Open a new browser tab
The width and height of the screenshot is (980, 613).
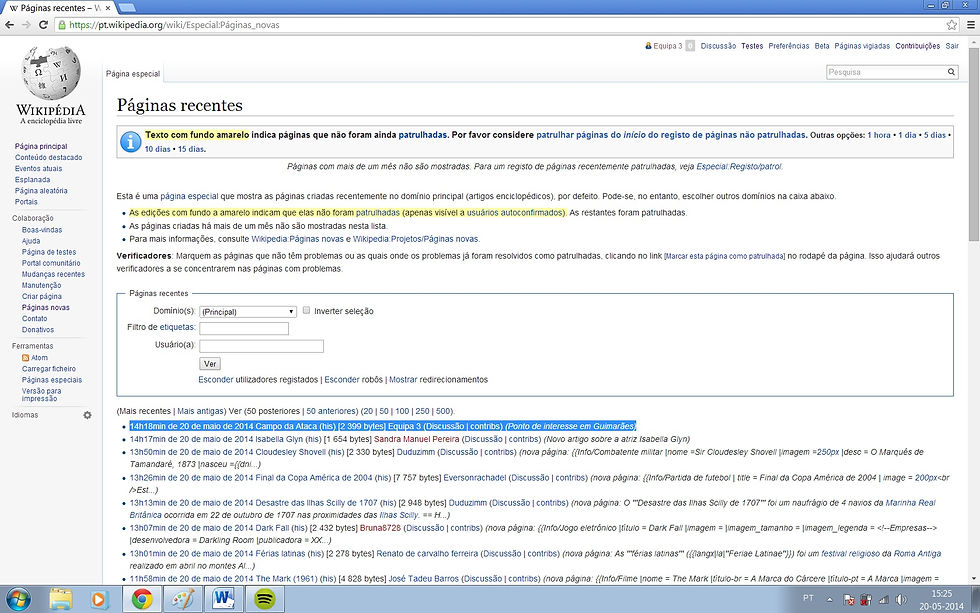click(127, 7)
